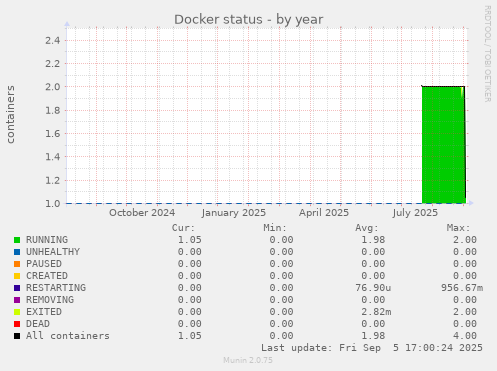Click the orange PAUSED legend swatch
The width and height of the screenshot is (497, 371).
(17, 264)
